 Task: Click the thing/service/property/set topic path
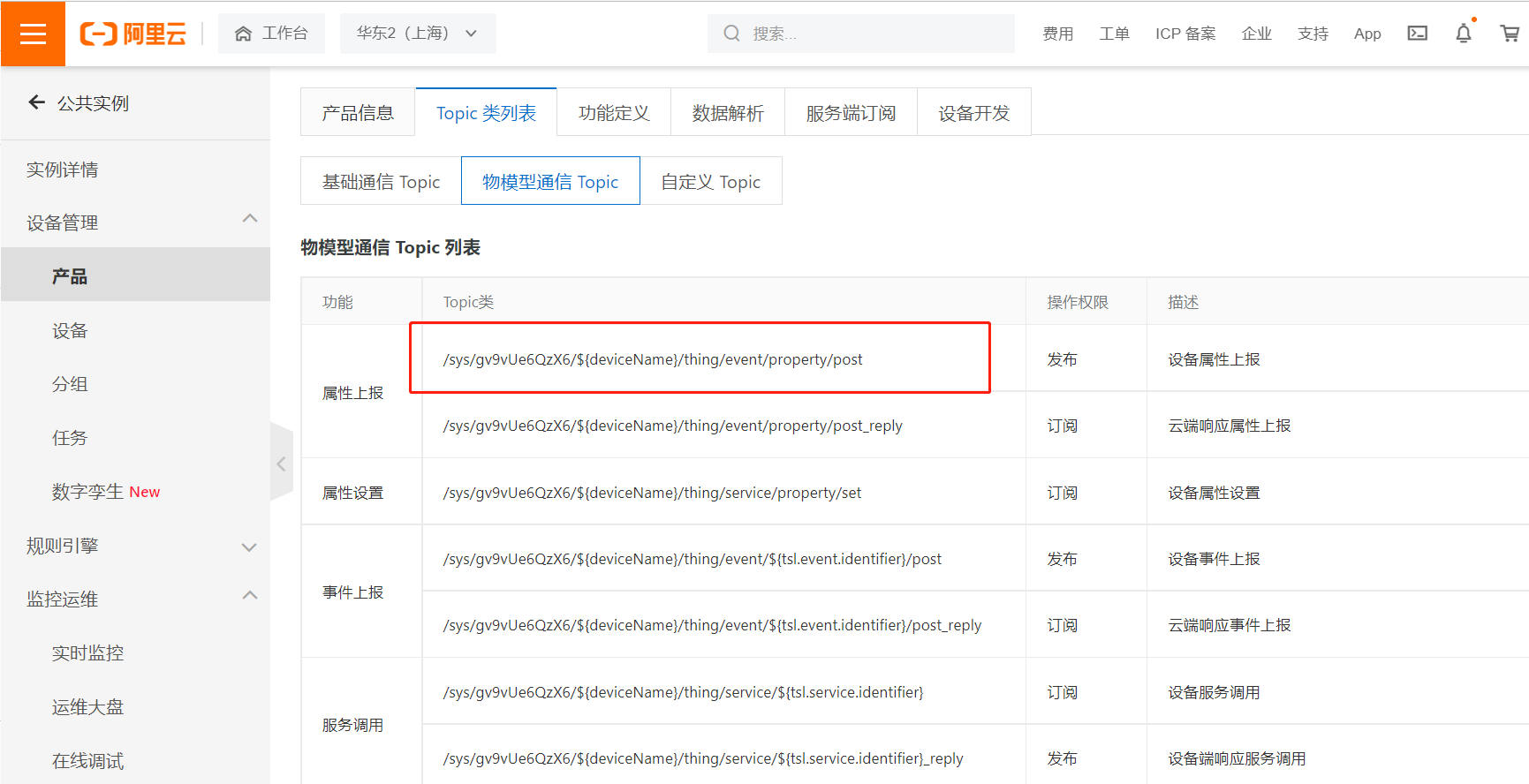pos(652,493)
